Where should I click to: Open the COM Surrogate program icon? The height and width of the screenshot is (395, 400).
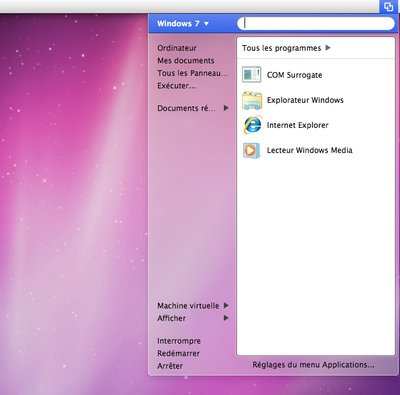click(x=252, y=75)
